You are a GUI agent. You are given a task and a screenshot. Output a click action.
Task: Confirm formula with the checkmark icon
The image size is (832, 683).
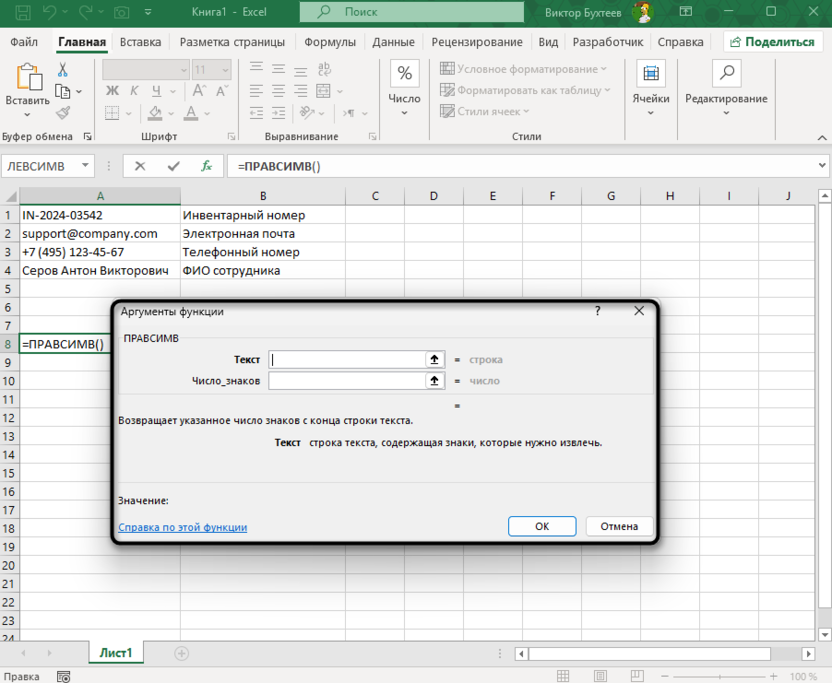click(173, 166)
